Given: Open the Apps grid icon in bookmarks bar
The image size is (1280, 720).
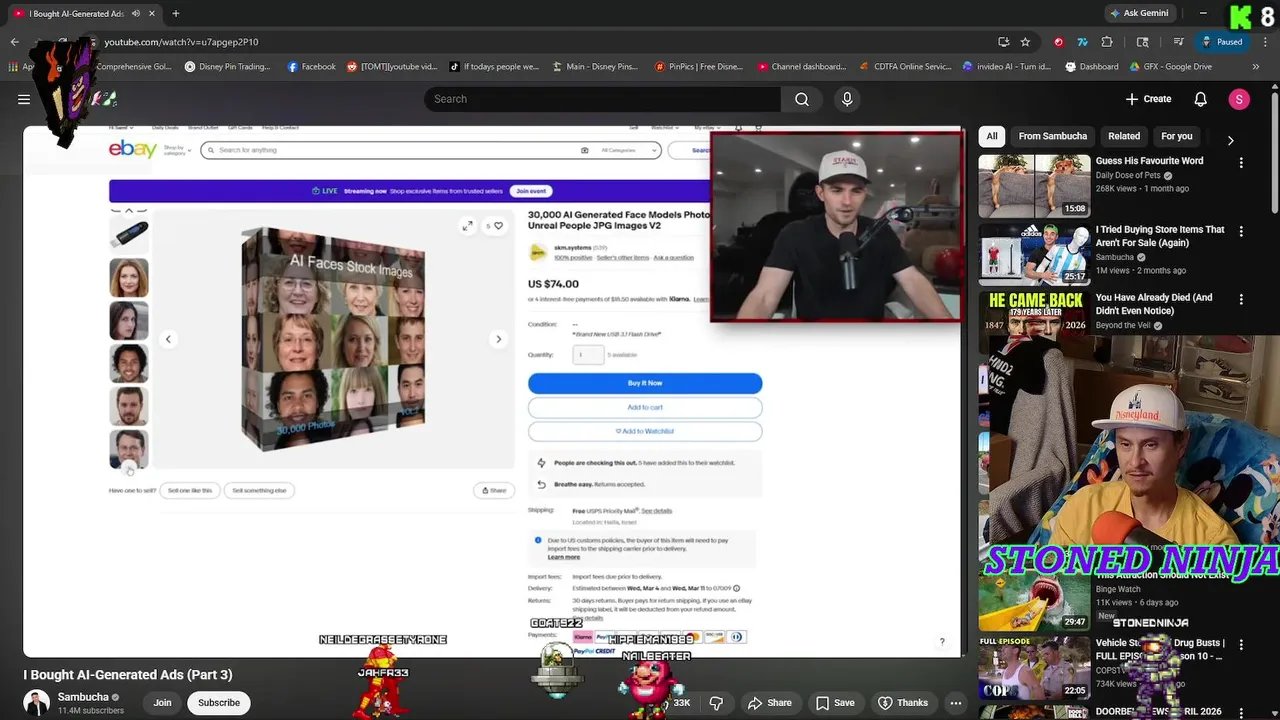Looking at the screenshot, I should pyautogui.click(x=13, y=67).
